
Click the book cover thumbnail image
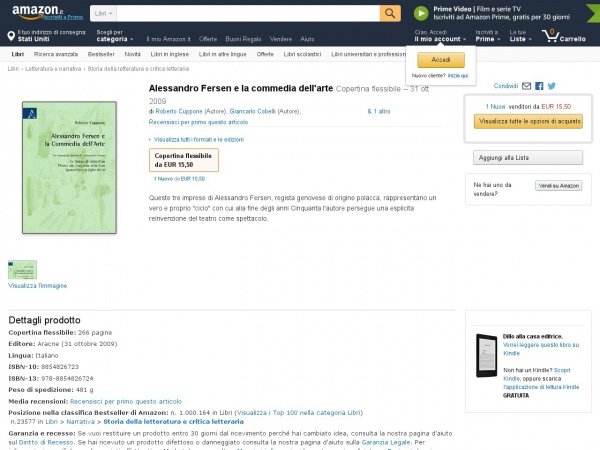tap(23, 270)
